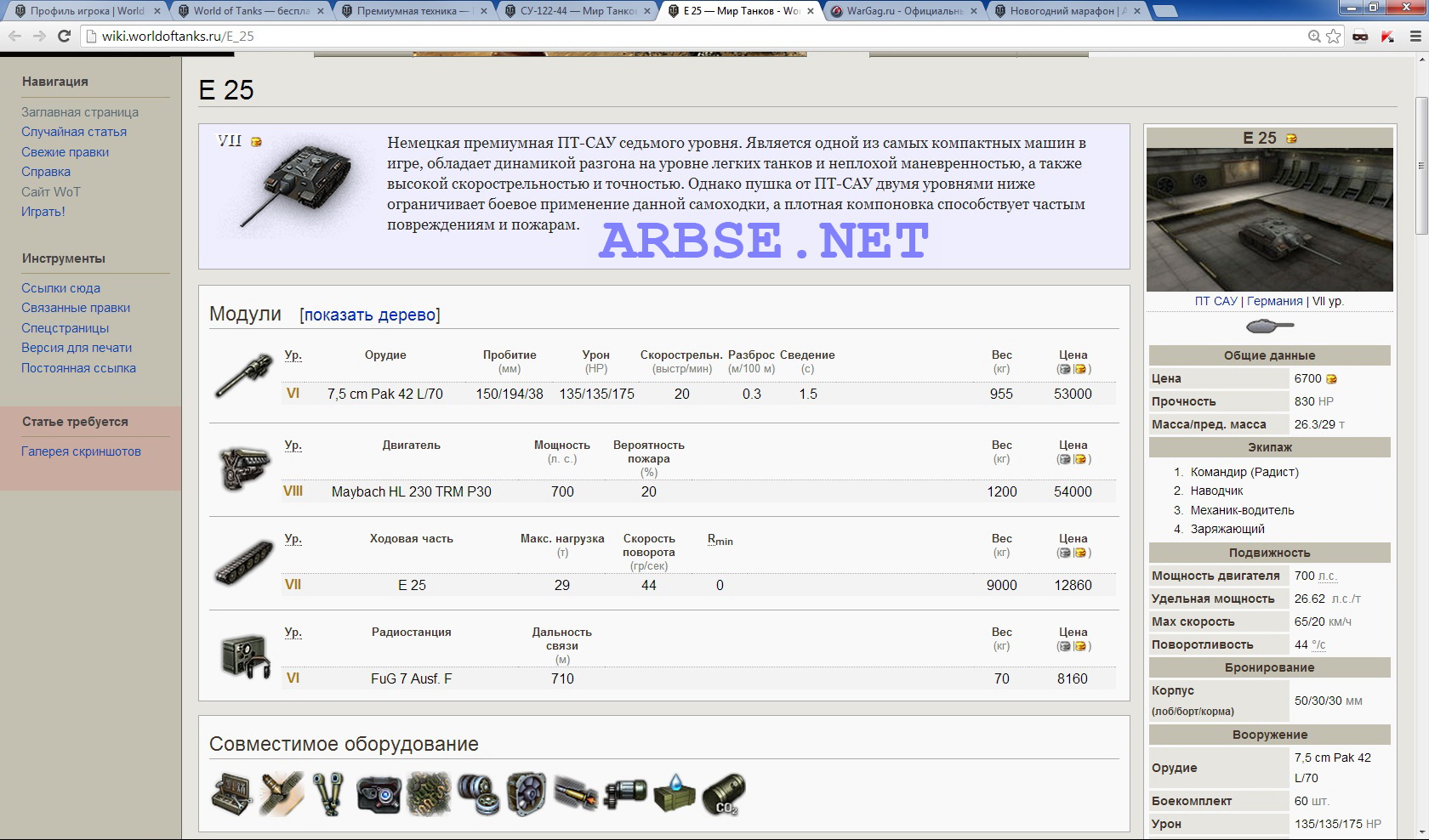Image resolution: width=1429 pixels, height=840 pixels.
Task: Click the engine module icon
Action: (x=244, y=468)
